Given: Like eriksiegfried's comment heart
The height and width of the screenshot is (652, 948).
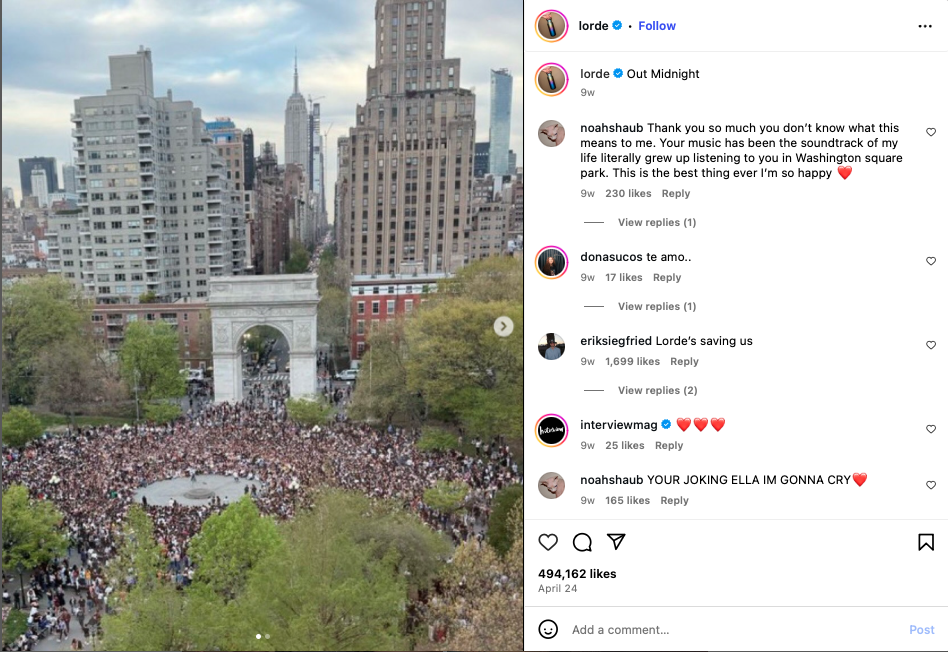Looking at the screenshot, I should click(x=930, y=345).
